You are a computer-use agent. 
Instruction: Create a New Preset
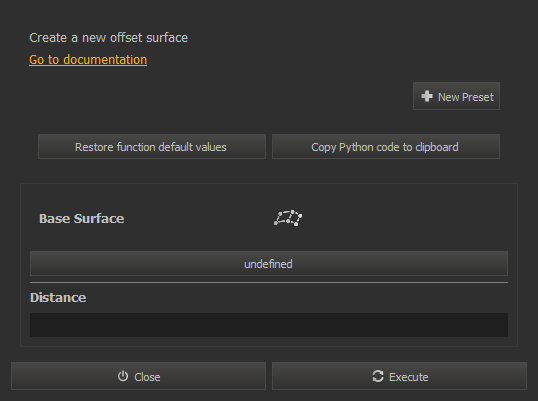tap(456, 96)
